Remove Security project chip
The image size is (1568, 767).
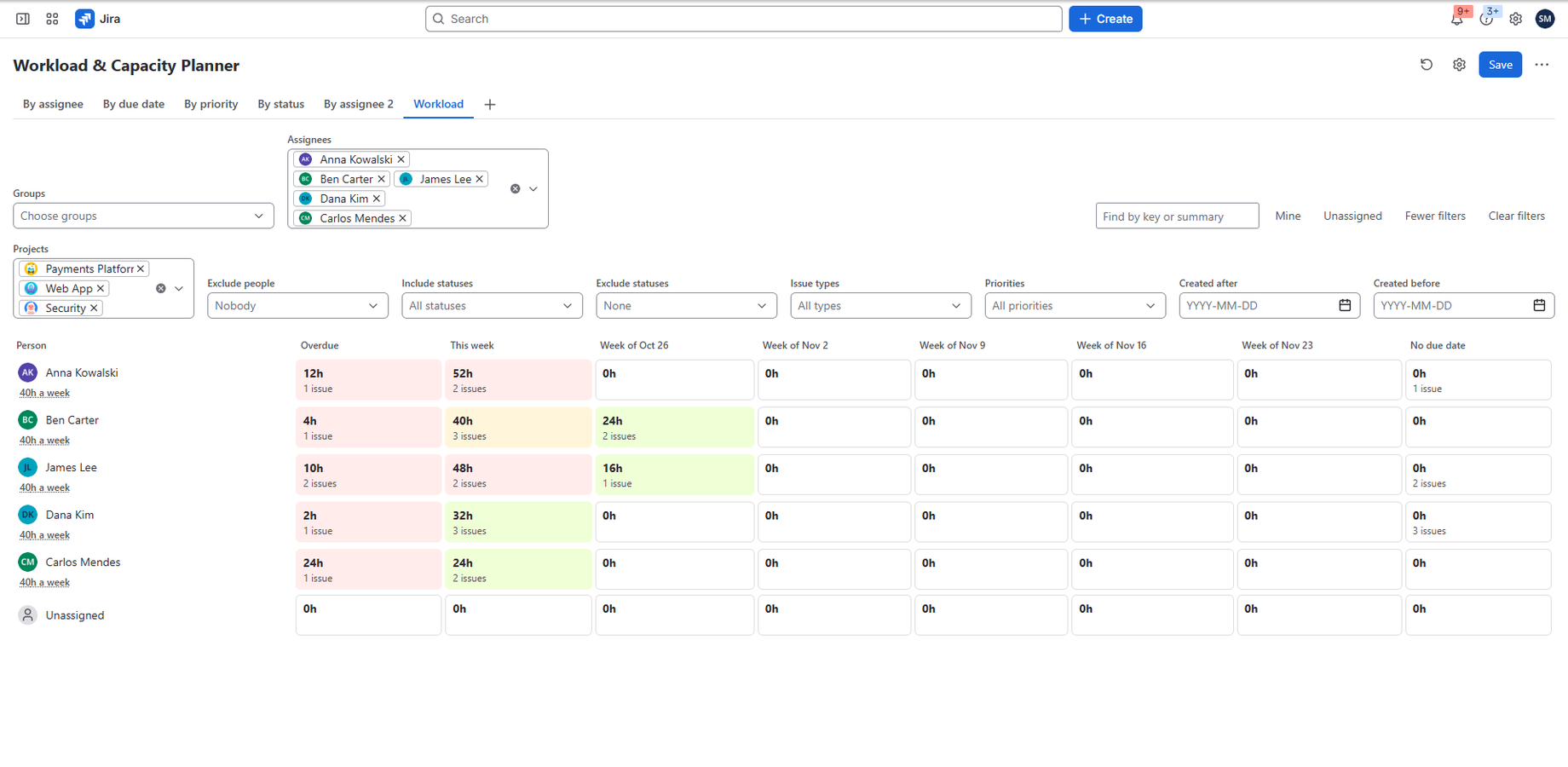point(94,308)
